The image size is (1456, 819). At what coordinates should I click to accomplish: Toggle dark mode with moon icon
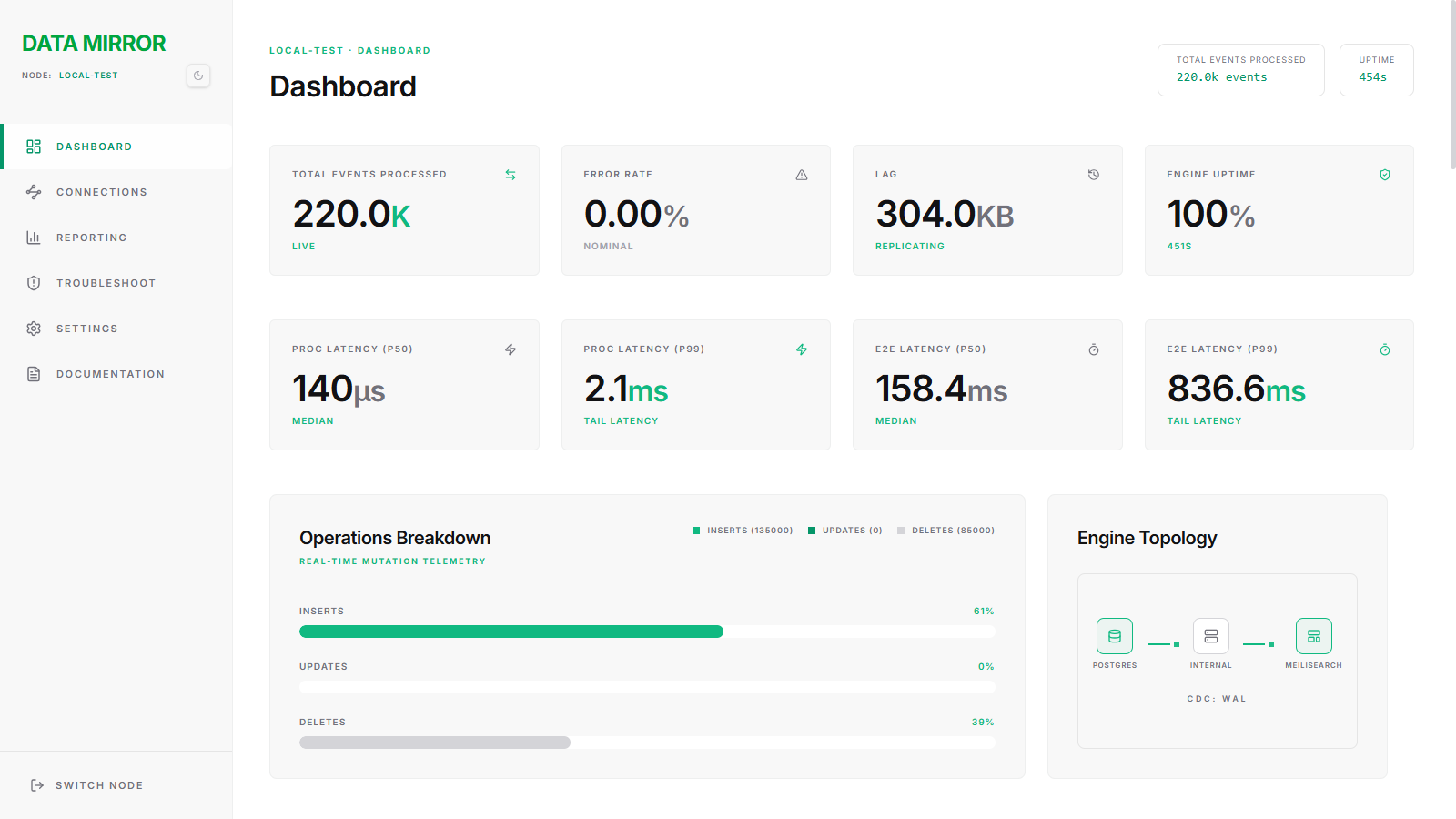click(x=198, y=76)
